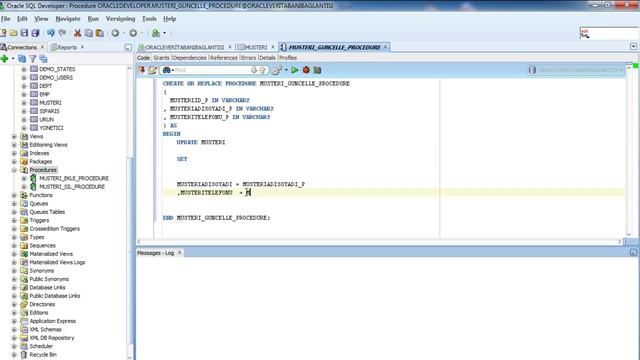Click the Copy icon in main toolbar
Image resolution: width=640 pixels, height=360 pixels.
coord(88,33)
